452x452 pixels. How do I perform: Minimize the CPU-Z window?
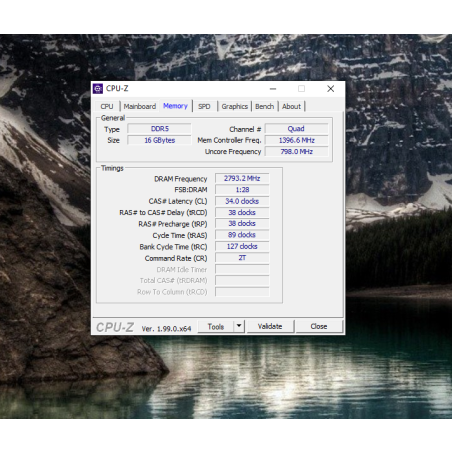[273, 89]
